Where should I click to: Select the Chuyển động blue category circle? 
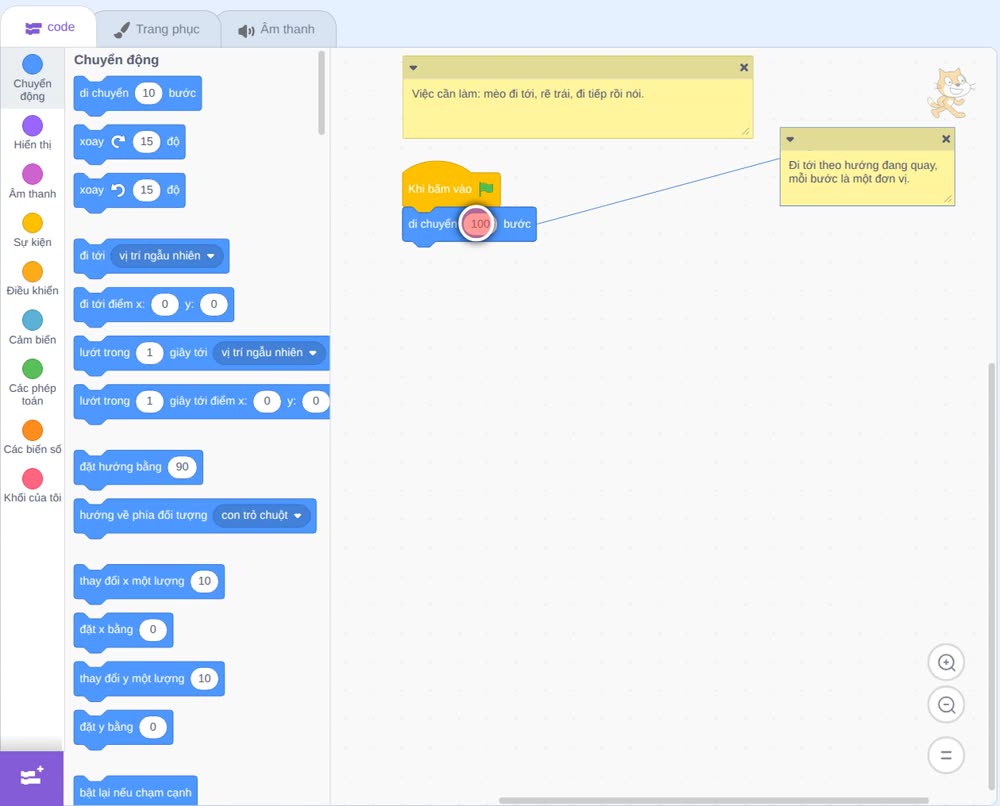coord(33,64)
